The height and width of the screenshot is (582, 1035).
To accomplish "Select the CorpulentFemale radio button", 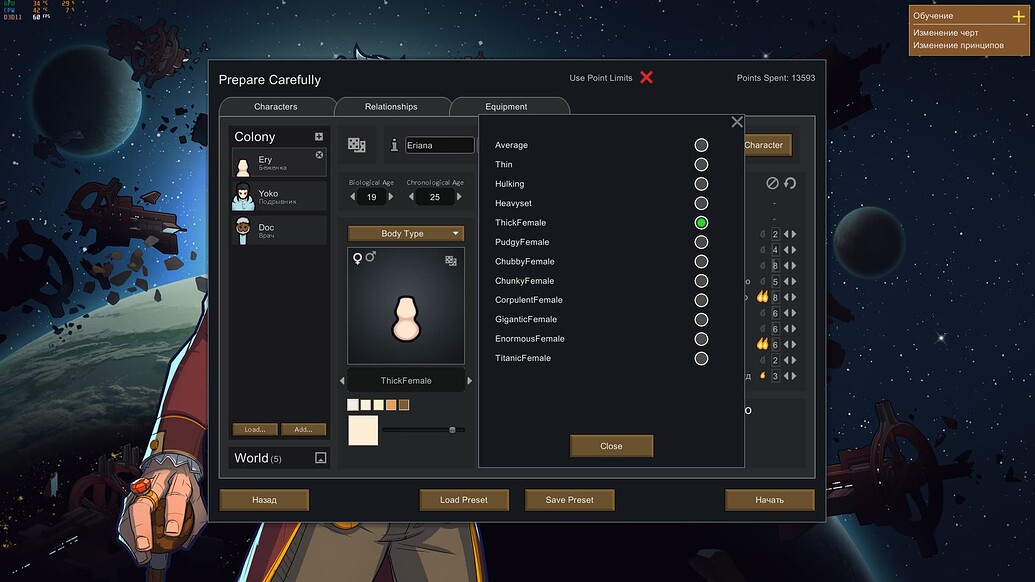I will coord(701,300).
